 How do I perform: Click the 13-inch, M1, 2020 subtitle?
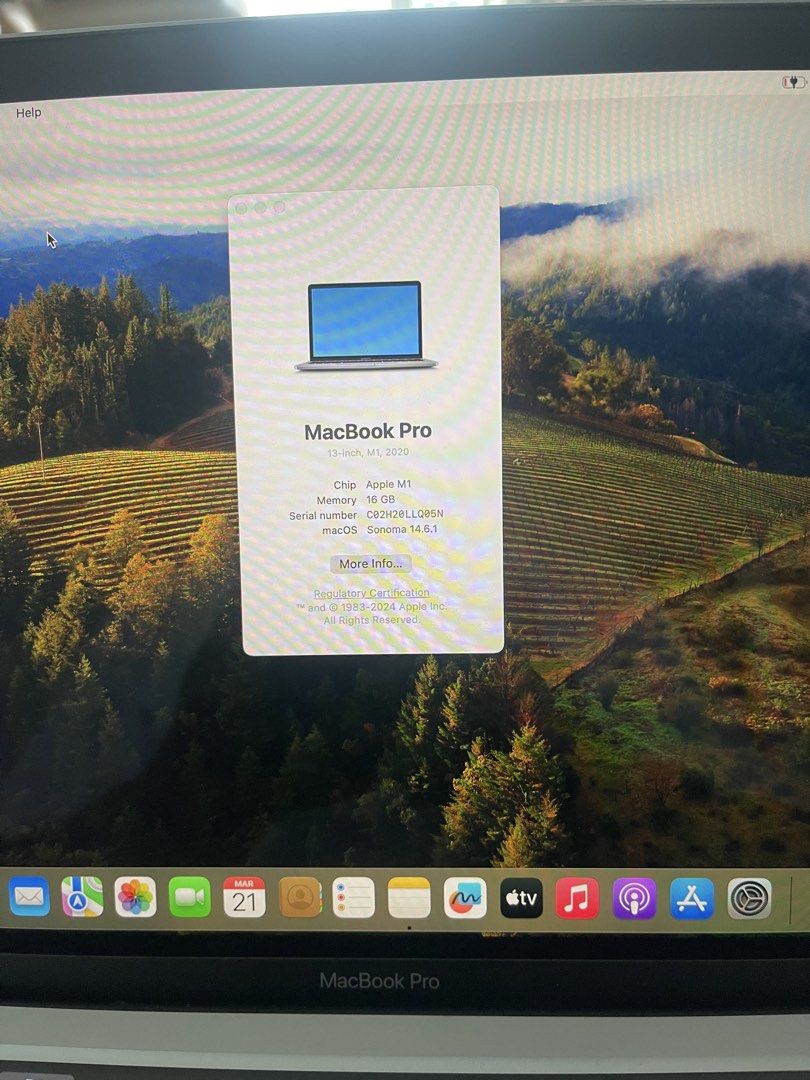pos(368,452)
